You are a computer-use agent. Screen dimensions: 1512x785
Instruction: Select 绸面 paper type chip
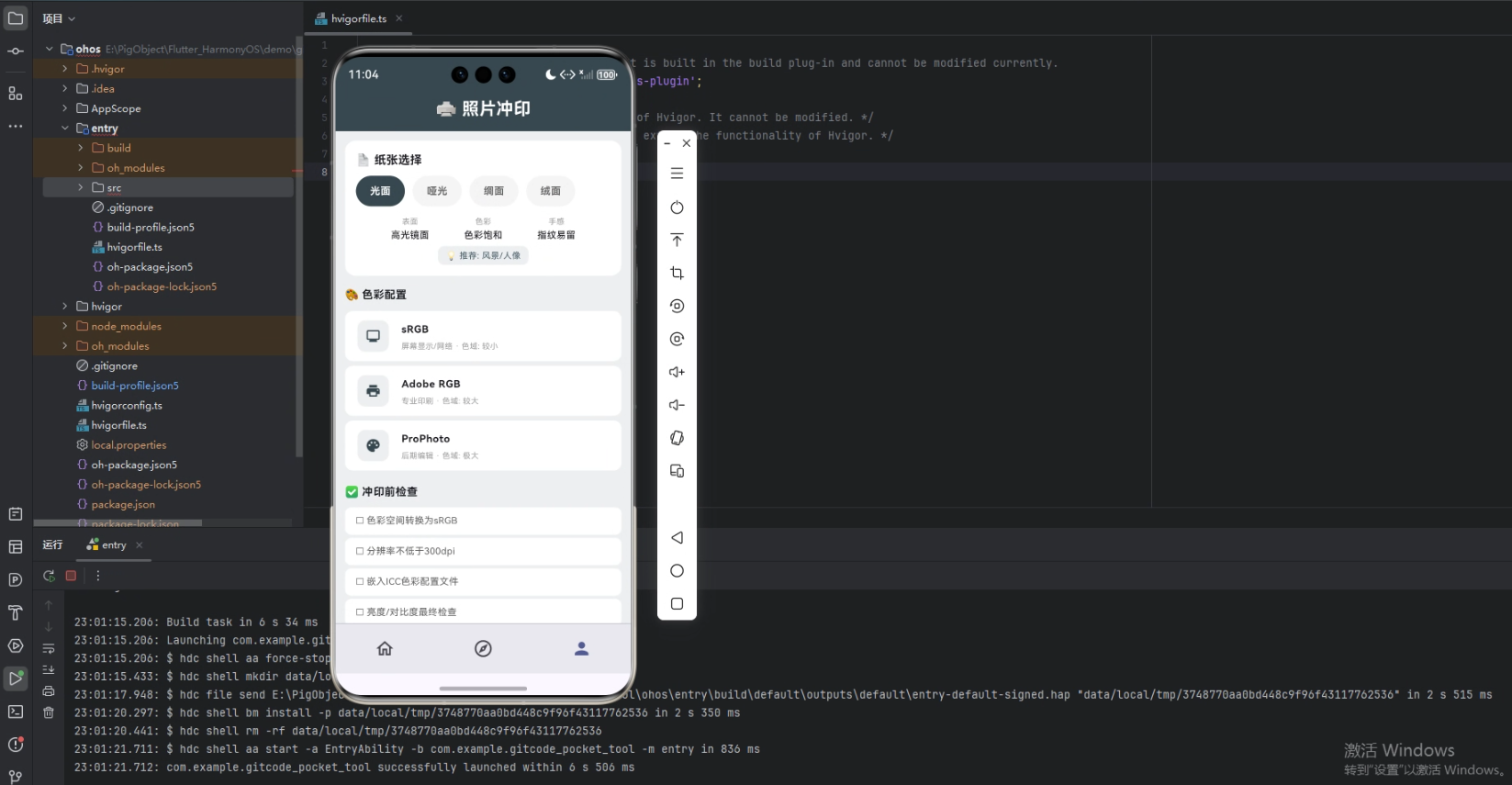pos(494,191)
